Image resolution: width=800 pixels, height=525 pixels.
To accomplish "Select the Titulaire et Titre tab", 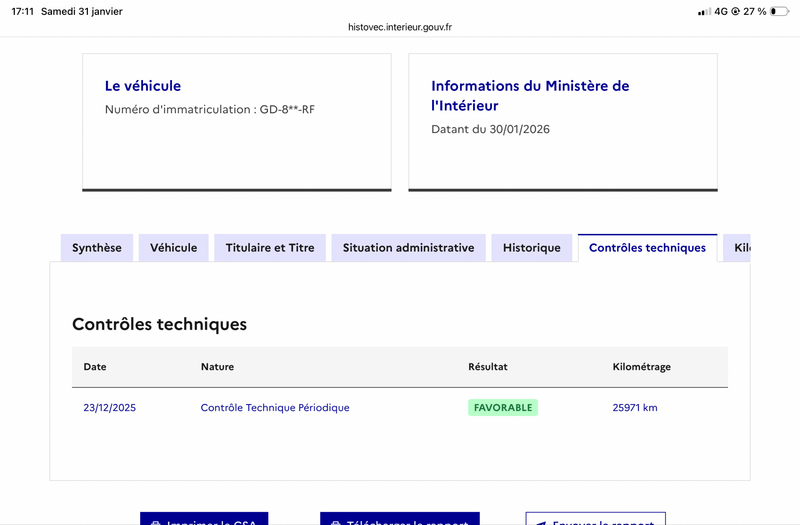I will 270,248.
